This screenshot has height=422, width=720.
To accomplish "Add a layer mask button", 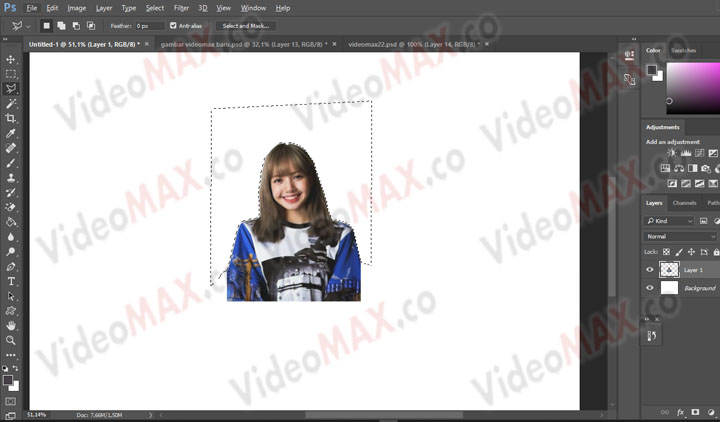I will pos(695,412).
